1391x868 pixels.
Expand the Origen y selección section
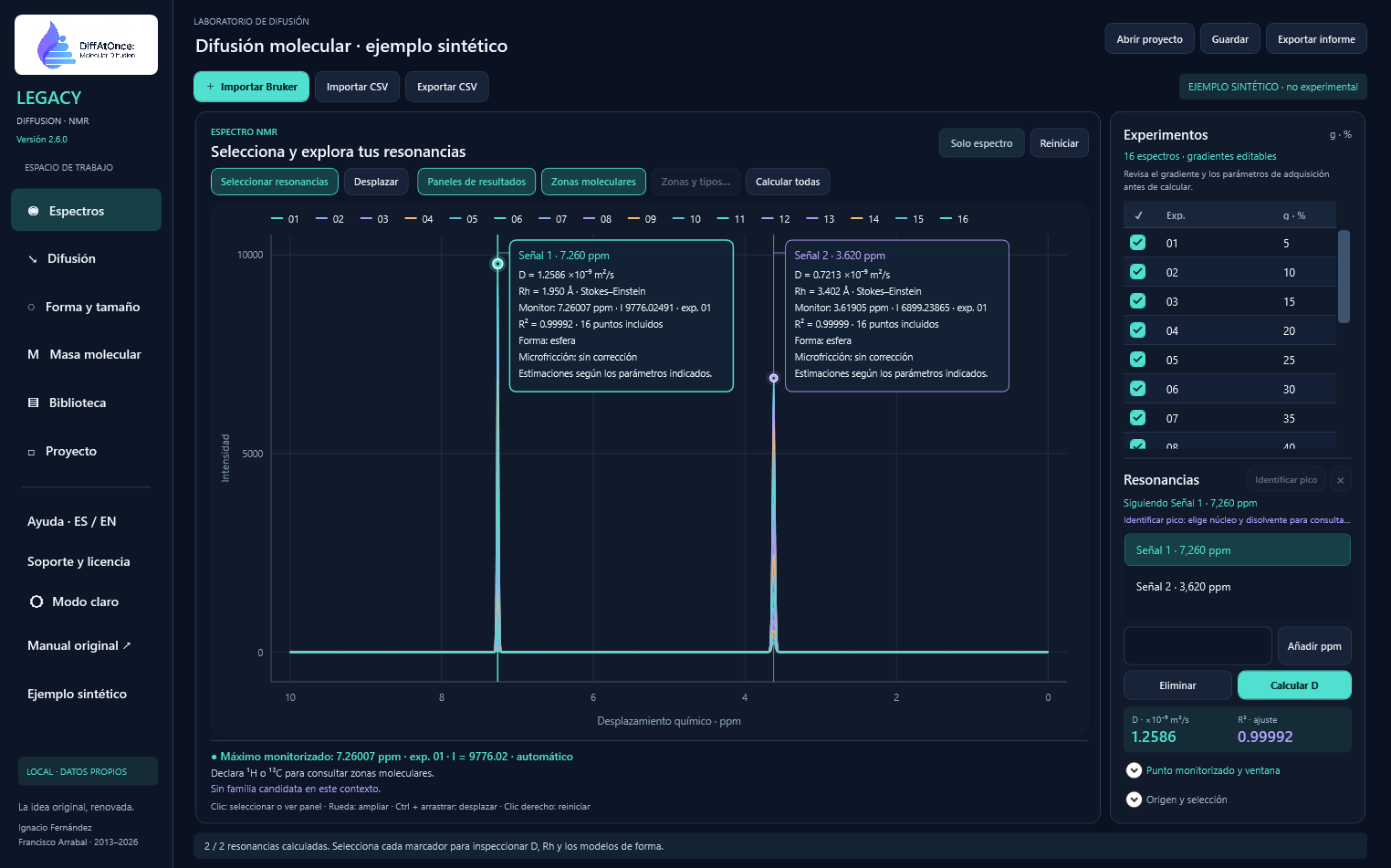(1134, 800)
